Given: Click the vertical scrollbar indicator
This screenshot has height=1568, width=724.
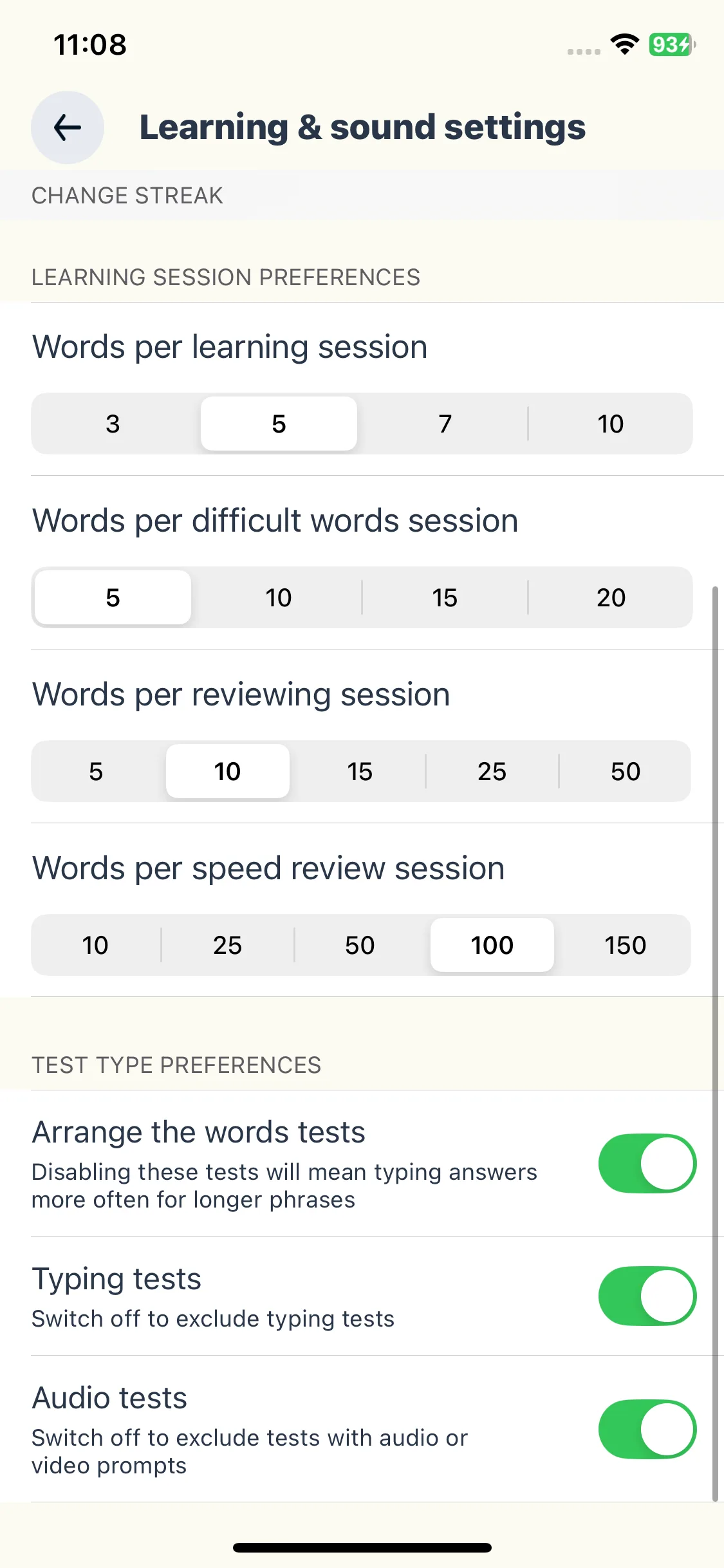Looking at the screenshot, I should [x=715, y=1043].
